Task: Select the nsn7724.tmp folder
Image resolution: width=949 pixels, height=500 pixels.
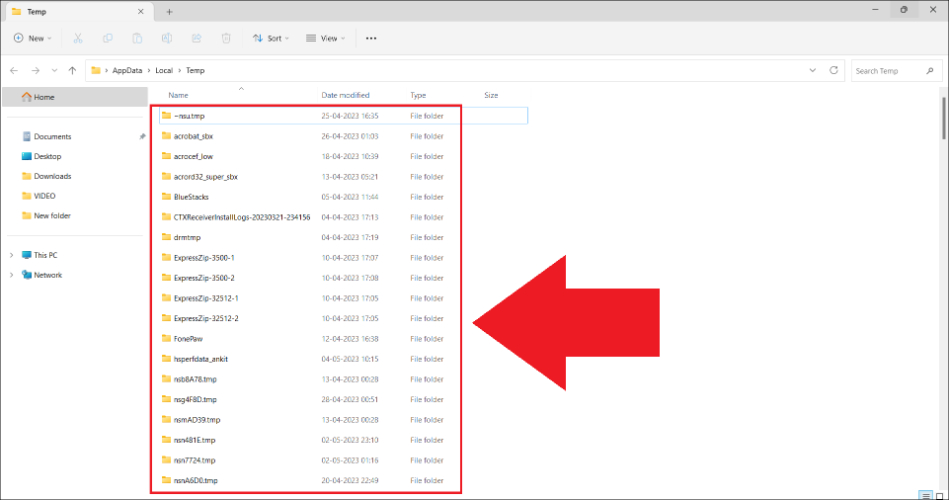Action: pos(194,461)
